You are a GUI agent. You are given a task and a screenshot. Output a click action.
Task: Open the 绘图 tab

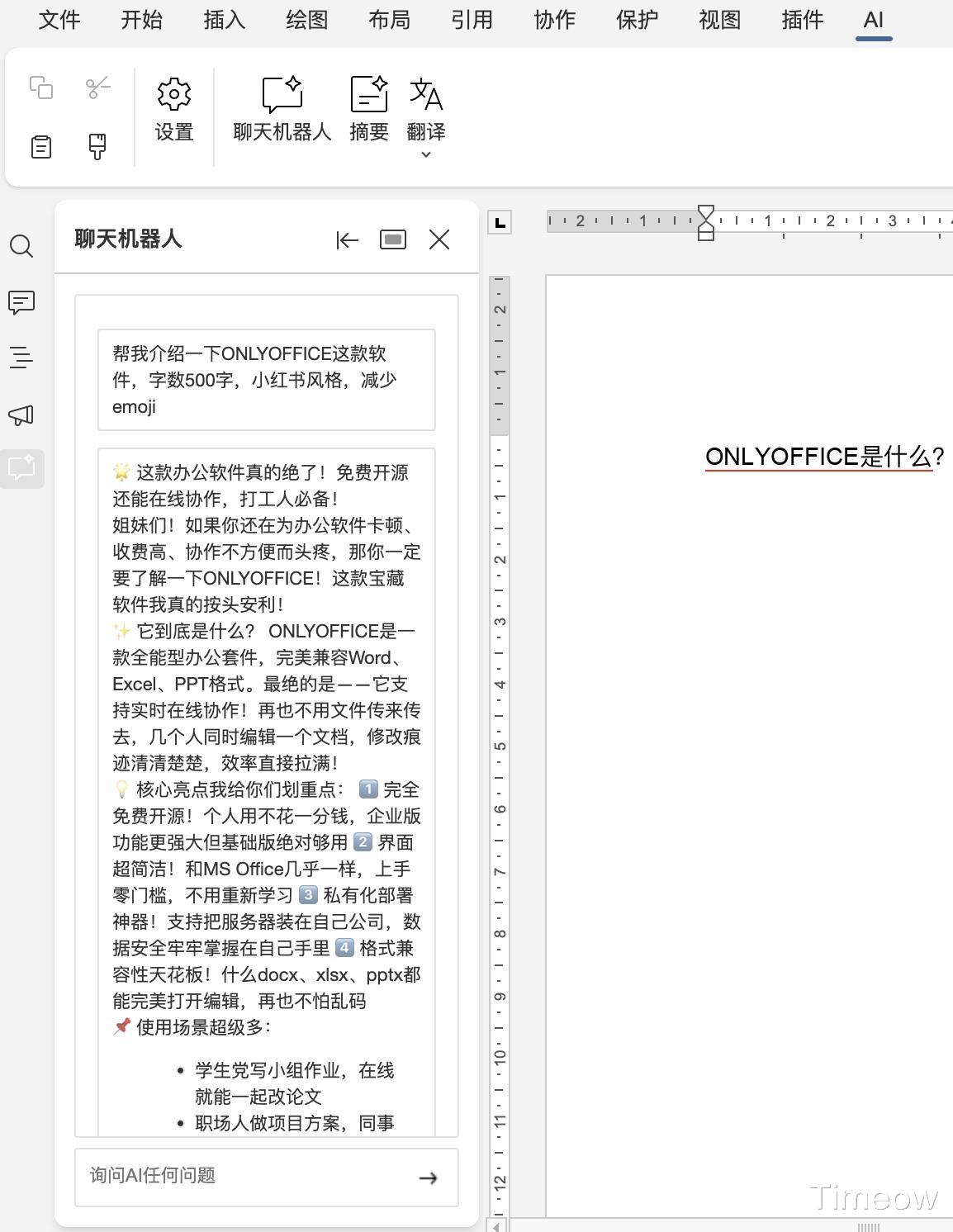(307, 20)
